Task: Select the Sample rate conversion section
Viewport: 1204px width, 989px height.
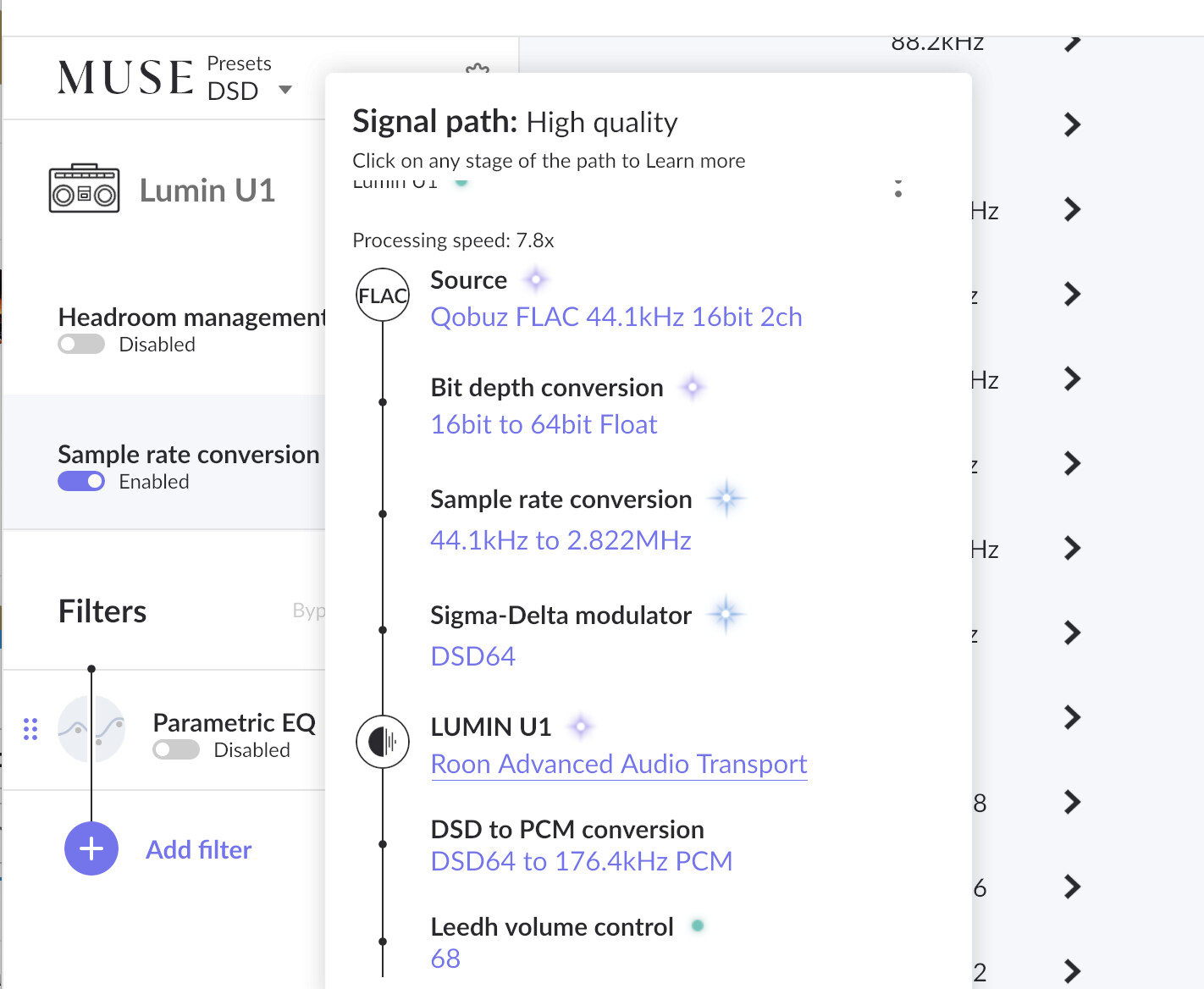Action: (164, 462)
